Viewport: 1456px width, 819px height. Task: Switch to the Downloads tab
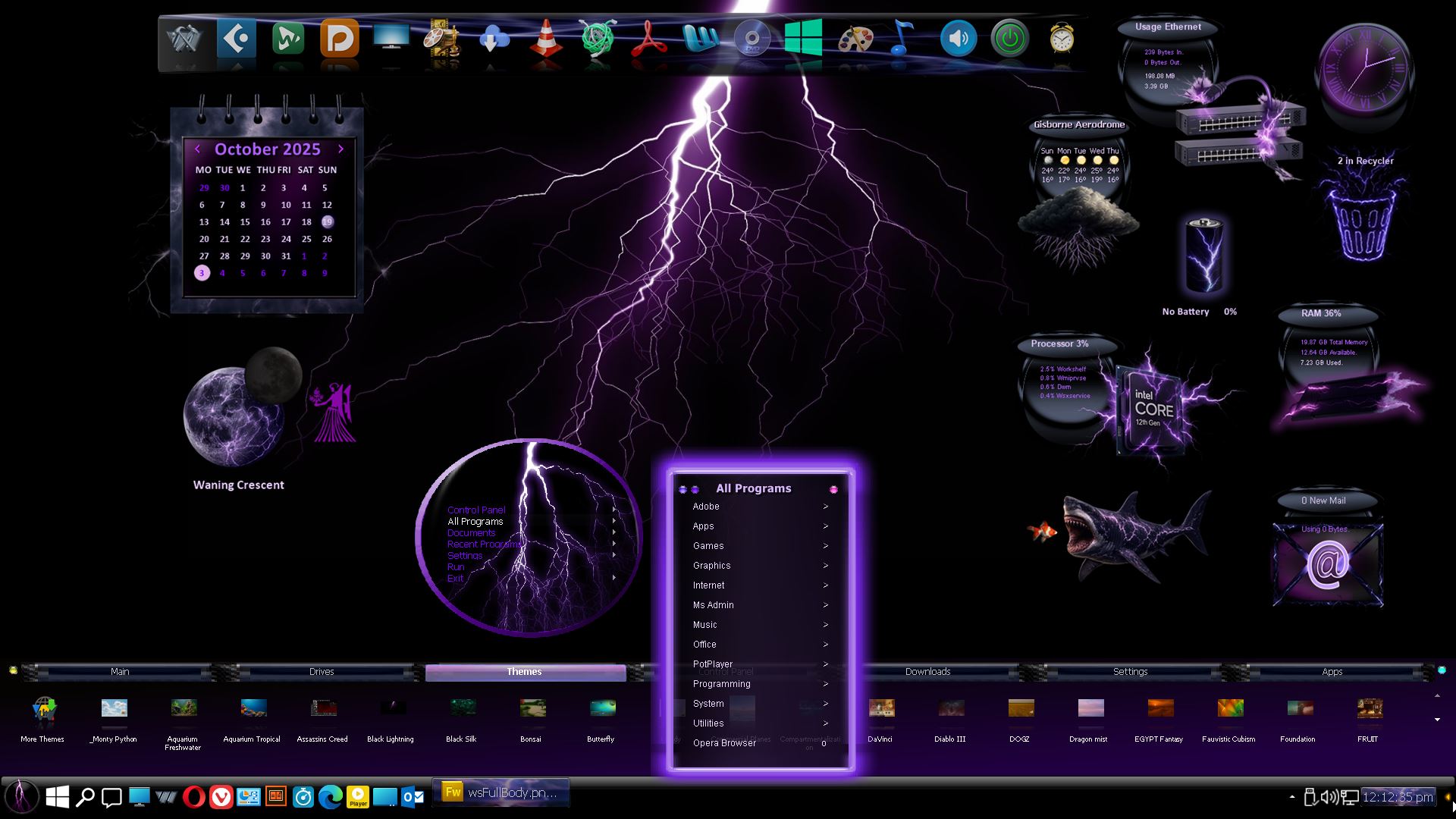[927, 672]
